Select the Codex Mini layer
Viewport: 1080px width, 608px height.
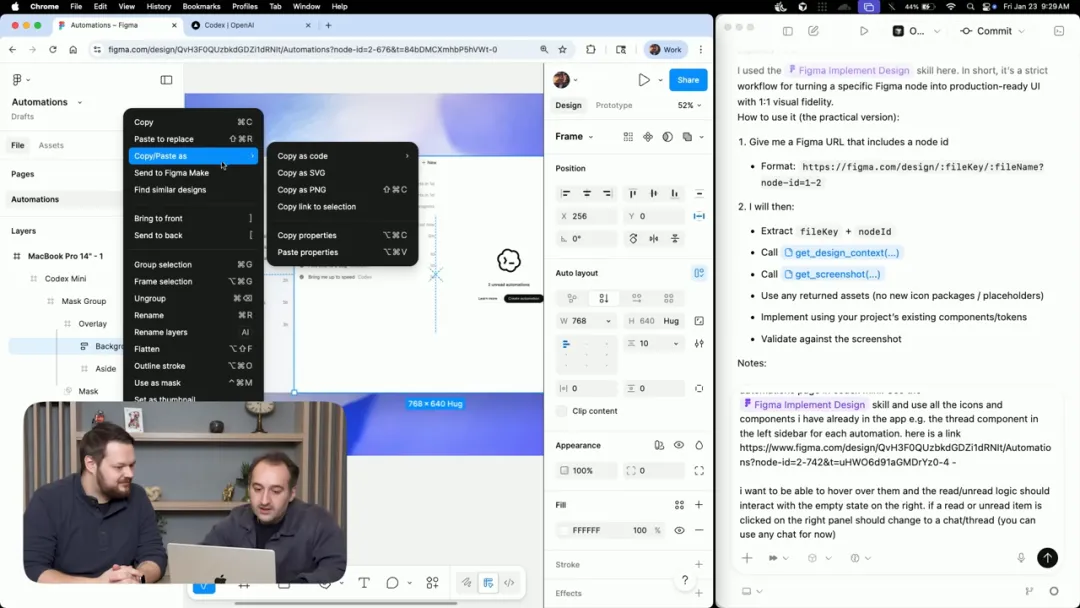pyautogui.click(x=65, y=279)
